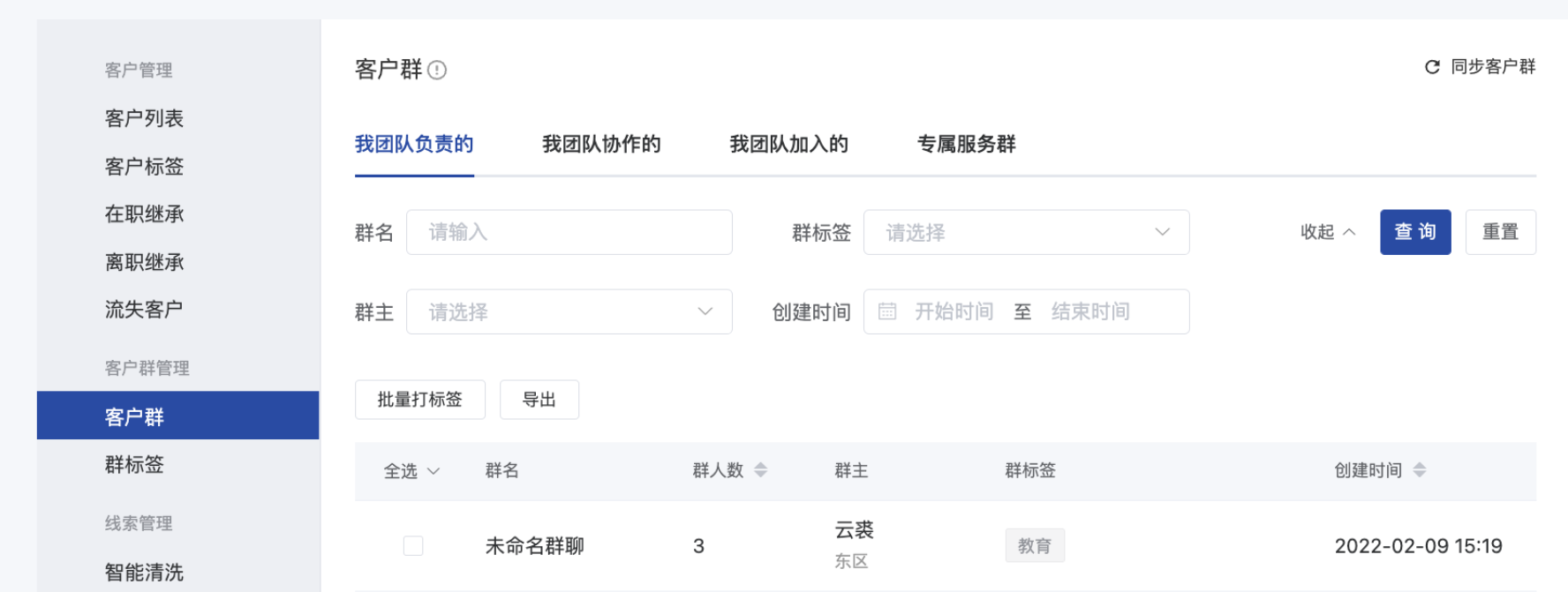The width and height of the screenshot is (1568, 592).
Task: Check the box for 未命名群聊 row
Action: [x=413, y=546]
